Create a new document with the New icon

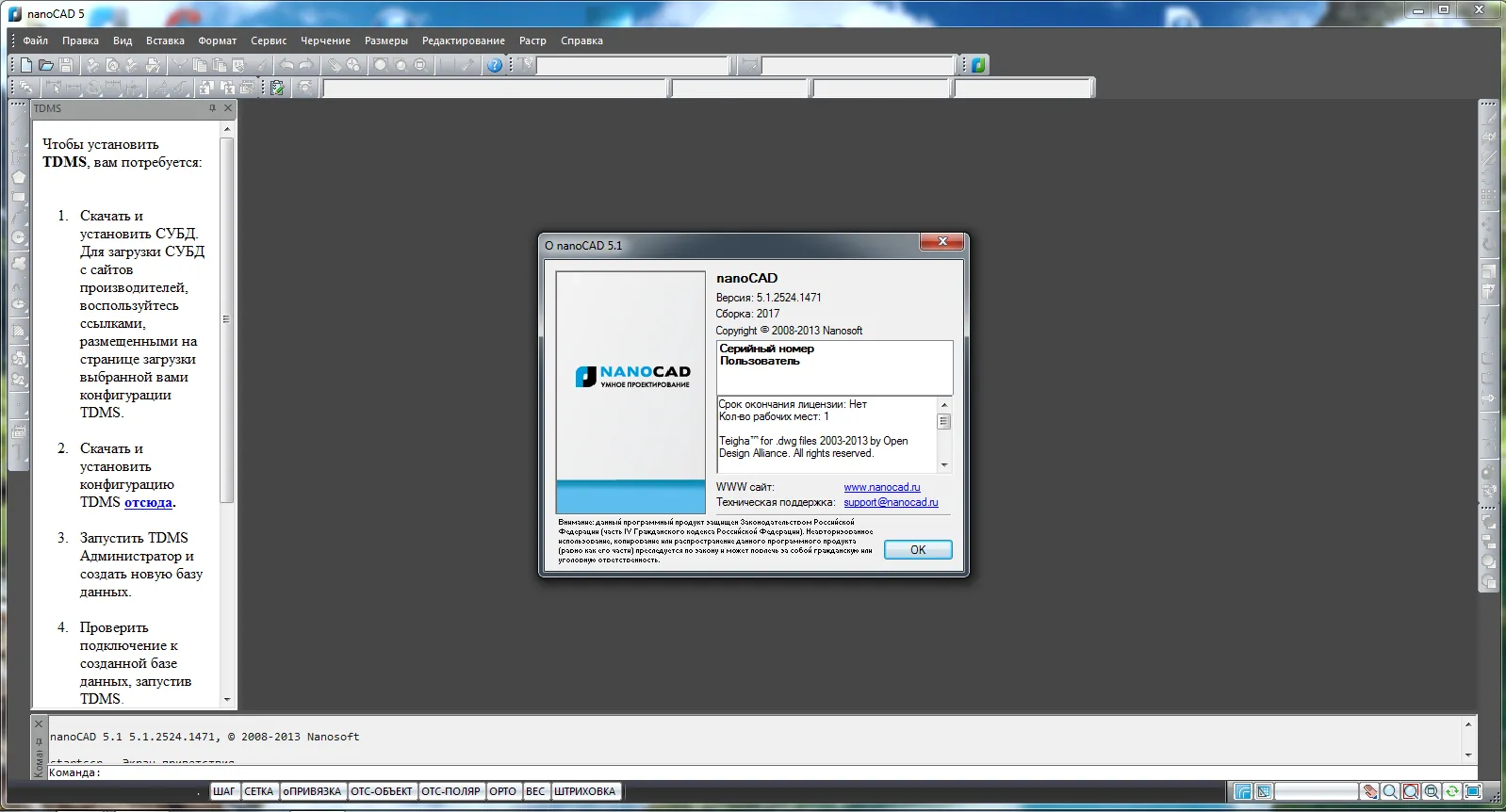point(26,65)
